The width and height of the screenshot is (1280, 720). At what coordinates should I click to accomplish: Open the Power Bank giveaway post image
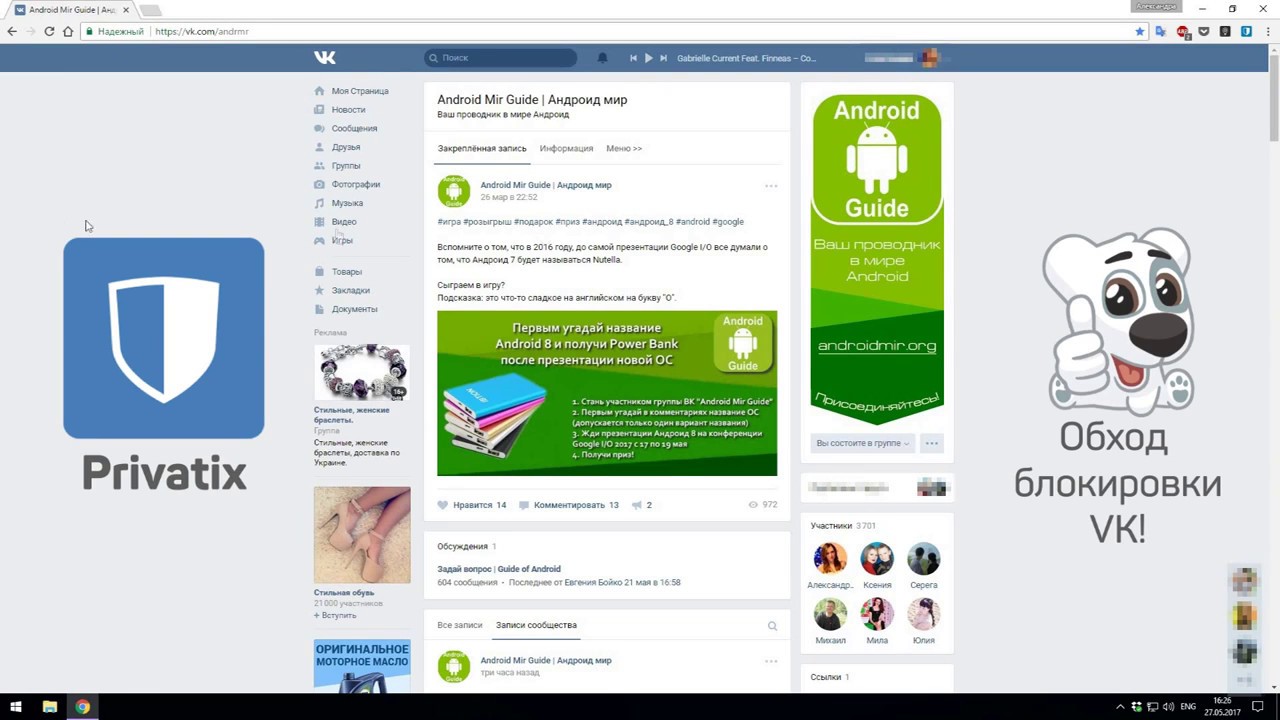click(x=607, y=394)
